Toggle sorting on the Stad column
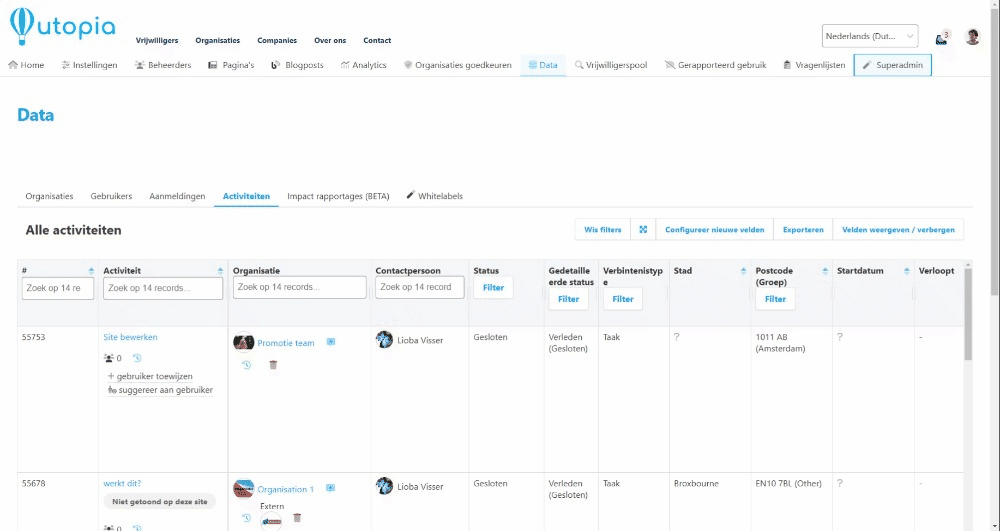Screen dimensions: 1000x531 click(x=742, y=271)
